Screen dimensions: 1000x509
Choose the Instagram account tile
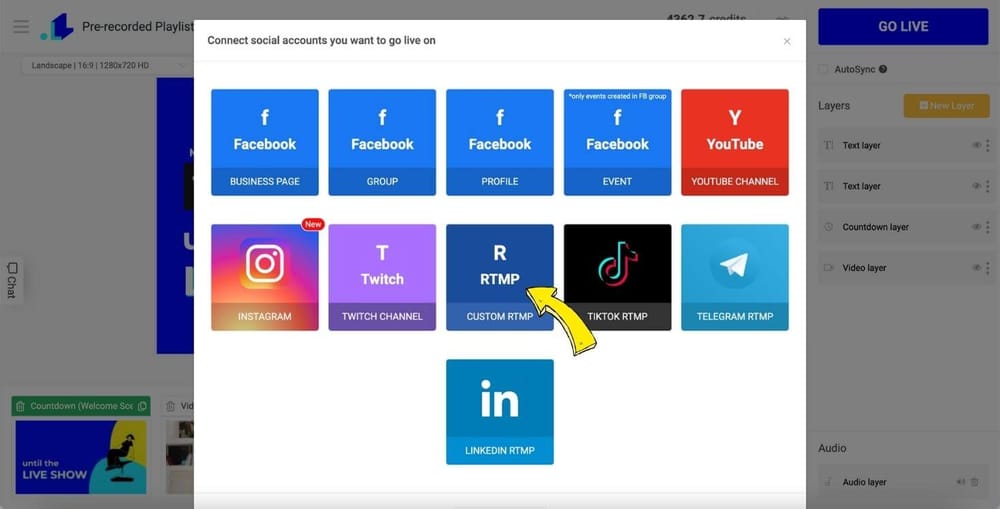click(x=265, y=277)
